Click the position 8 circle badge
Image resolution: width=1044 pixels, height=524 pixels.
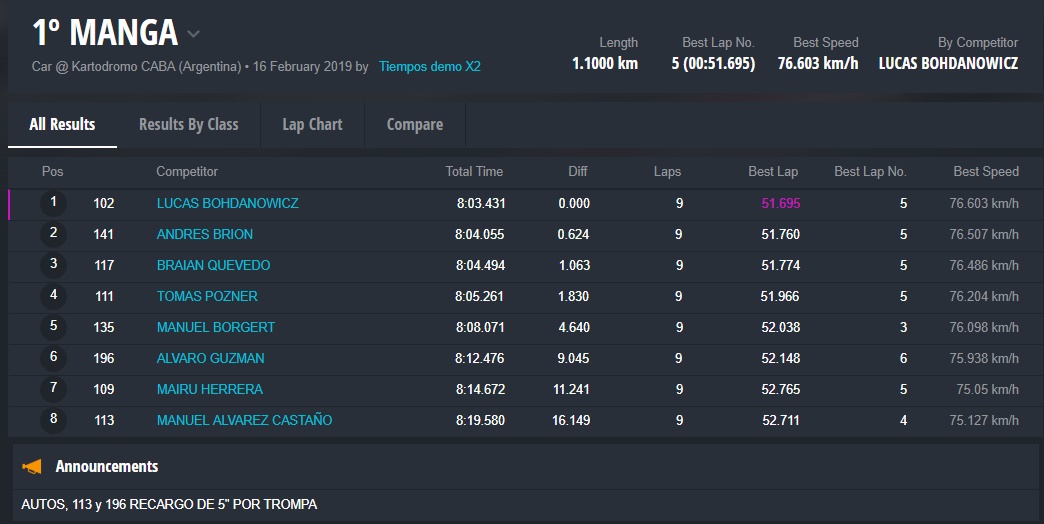(53, 420)
